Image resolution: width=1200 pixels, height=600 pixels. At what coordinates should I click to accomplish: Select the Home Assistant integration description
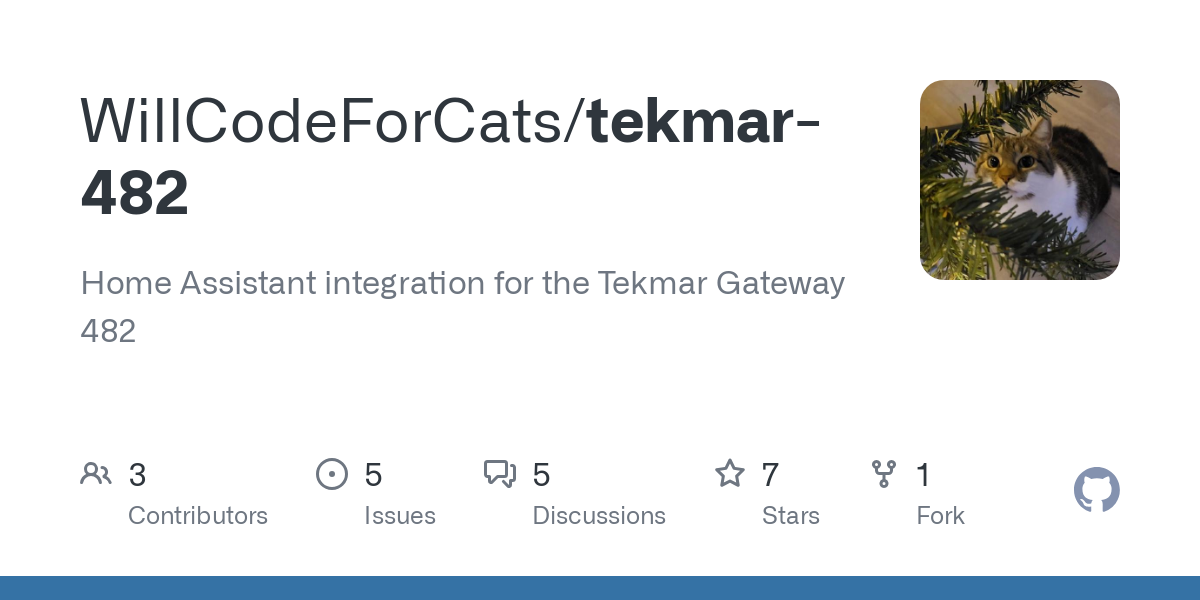(462, 306)
